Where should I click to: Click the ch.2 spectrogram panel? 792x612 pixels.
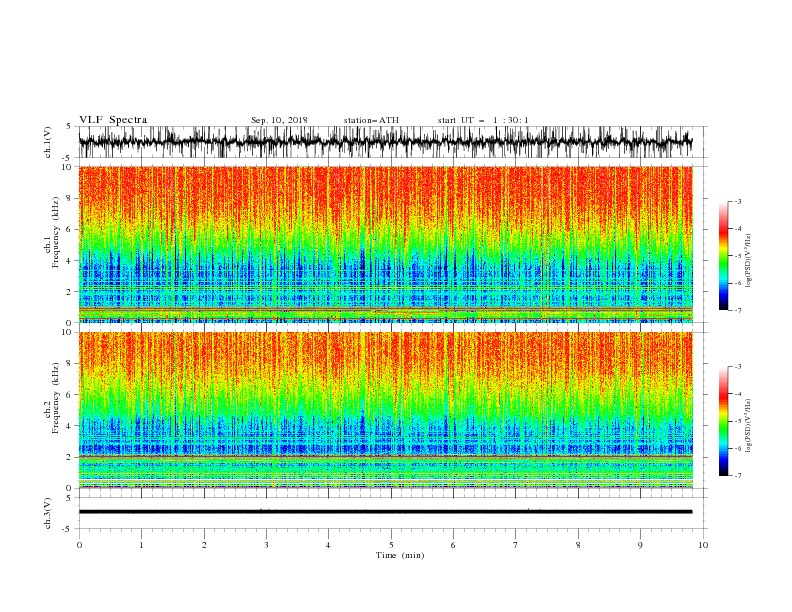tap(385, 410)
